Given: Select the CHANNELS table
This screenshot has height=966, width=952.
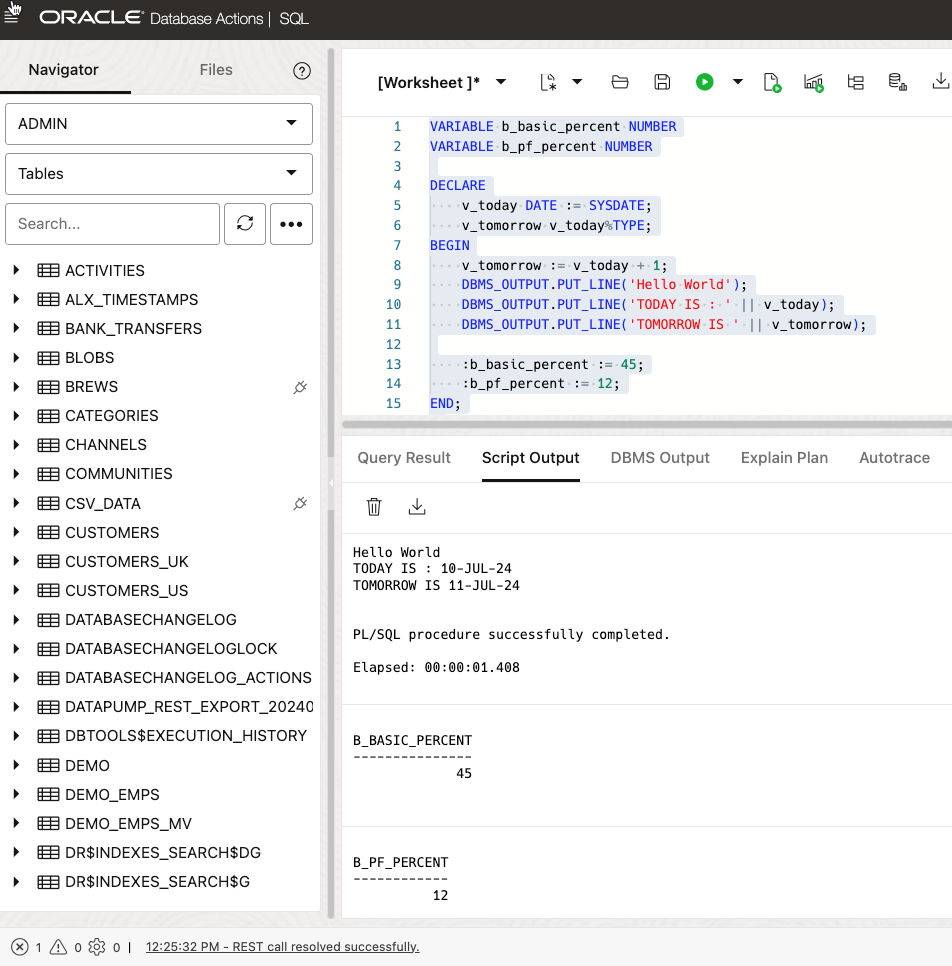Looking at the screenshot, I should 106,445.
